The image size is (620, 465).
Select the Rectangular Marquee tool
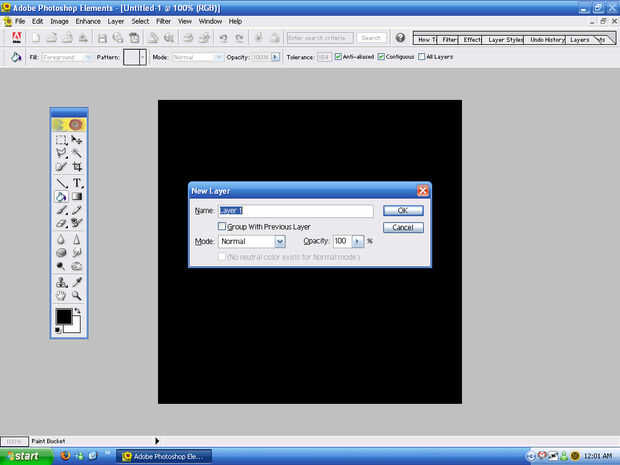click(x=61, y=140)
